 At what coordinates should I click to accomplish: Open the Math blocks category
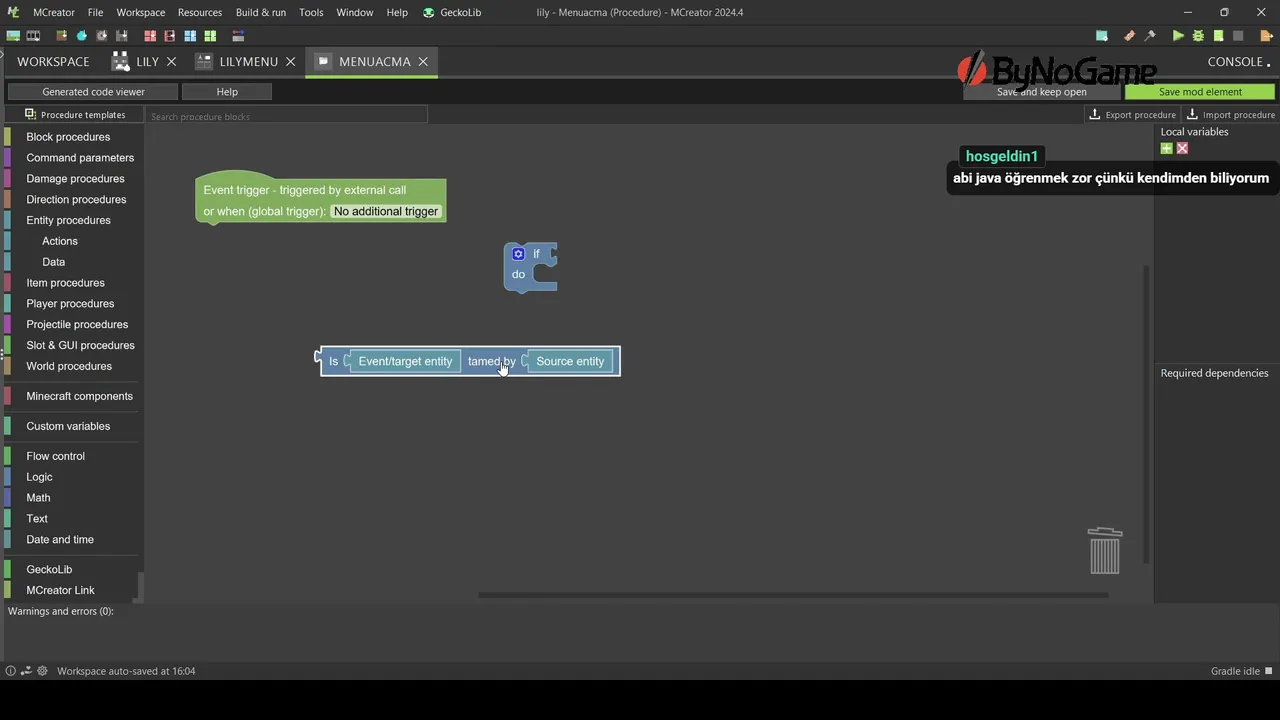38,498
